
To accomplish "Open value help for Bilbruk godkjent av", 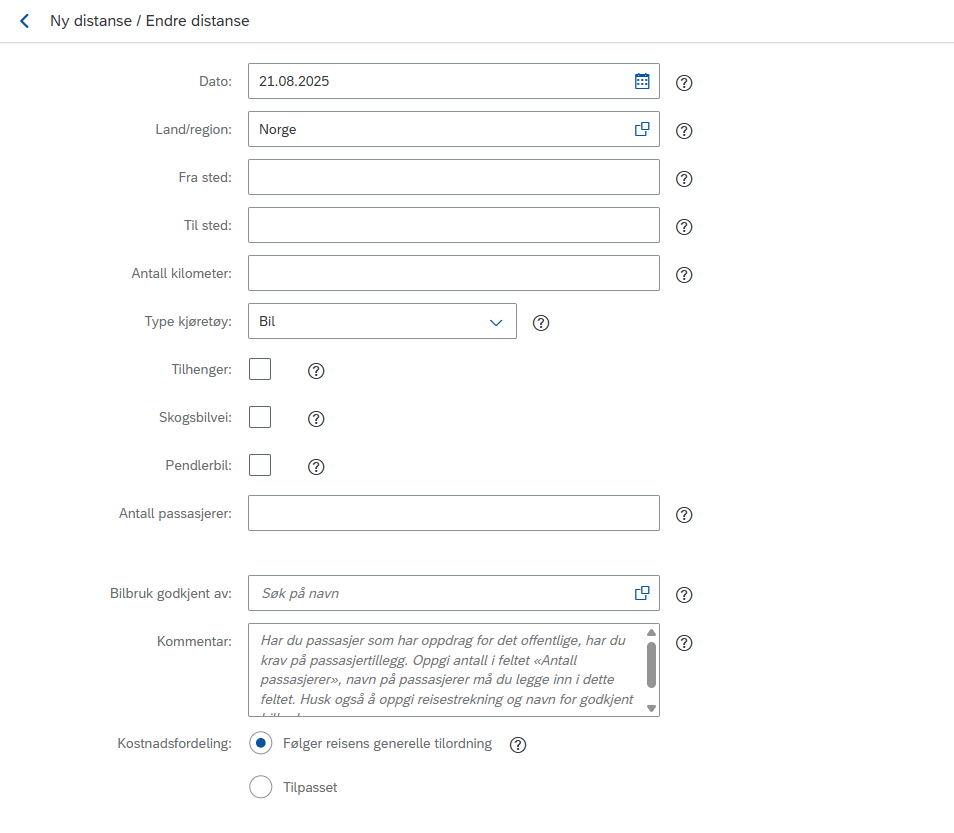I will 642,593.
